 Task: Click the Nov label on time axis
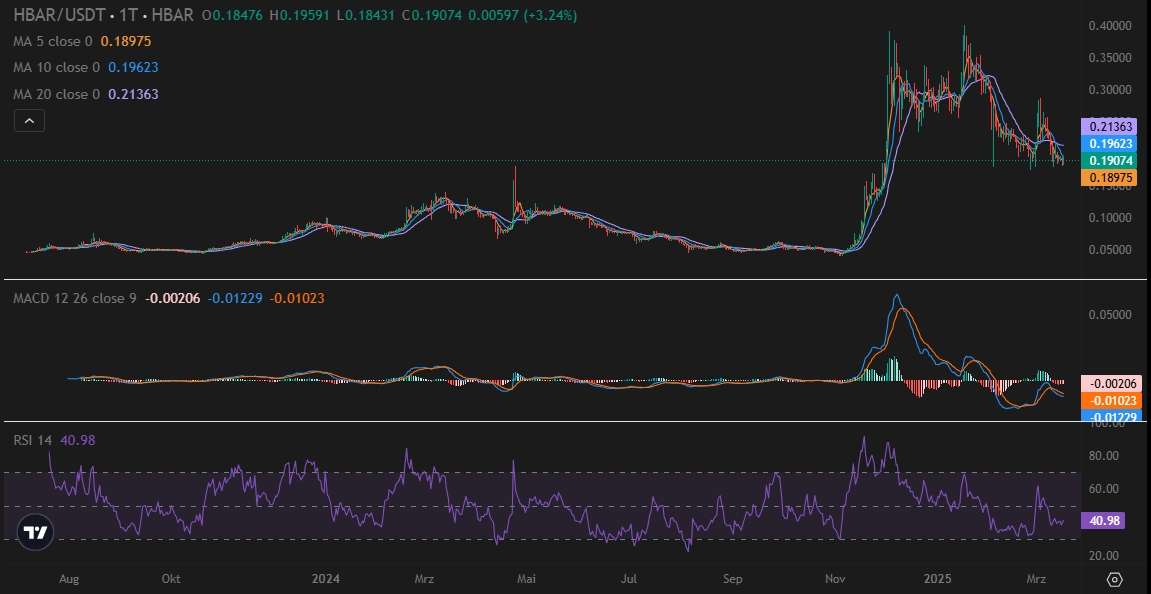pos(835,579)
